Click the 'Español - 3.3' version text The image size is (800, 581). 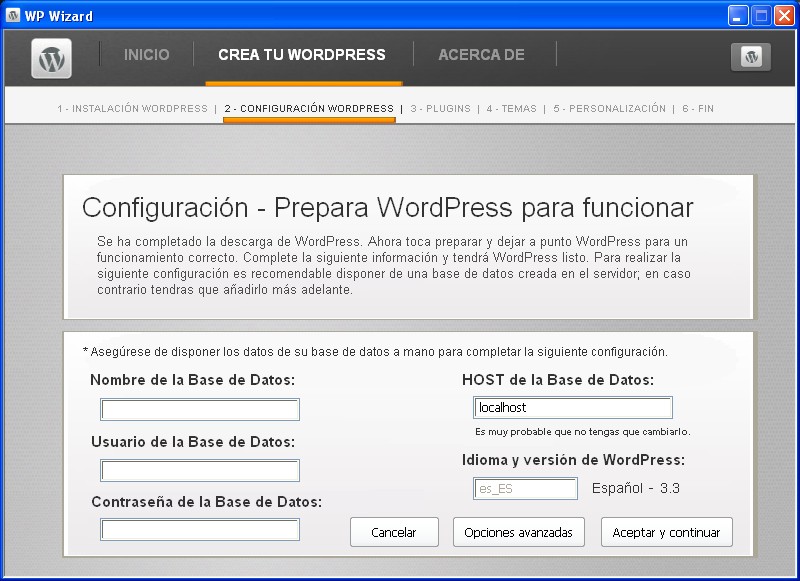point(636,488)
